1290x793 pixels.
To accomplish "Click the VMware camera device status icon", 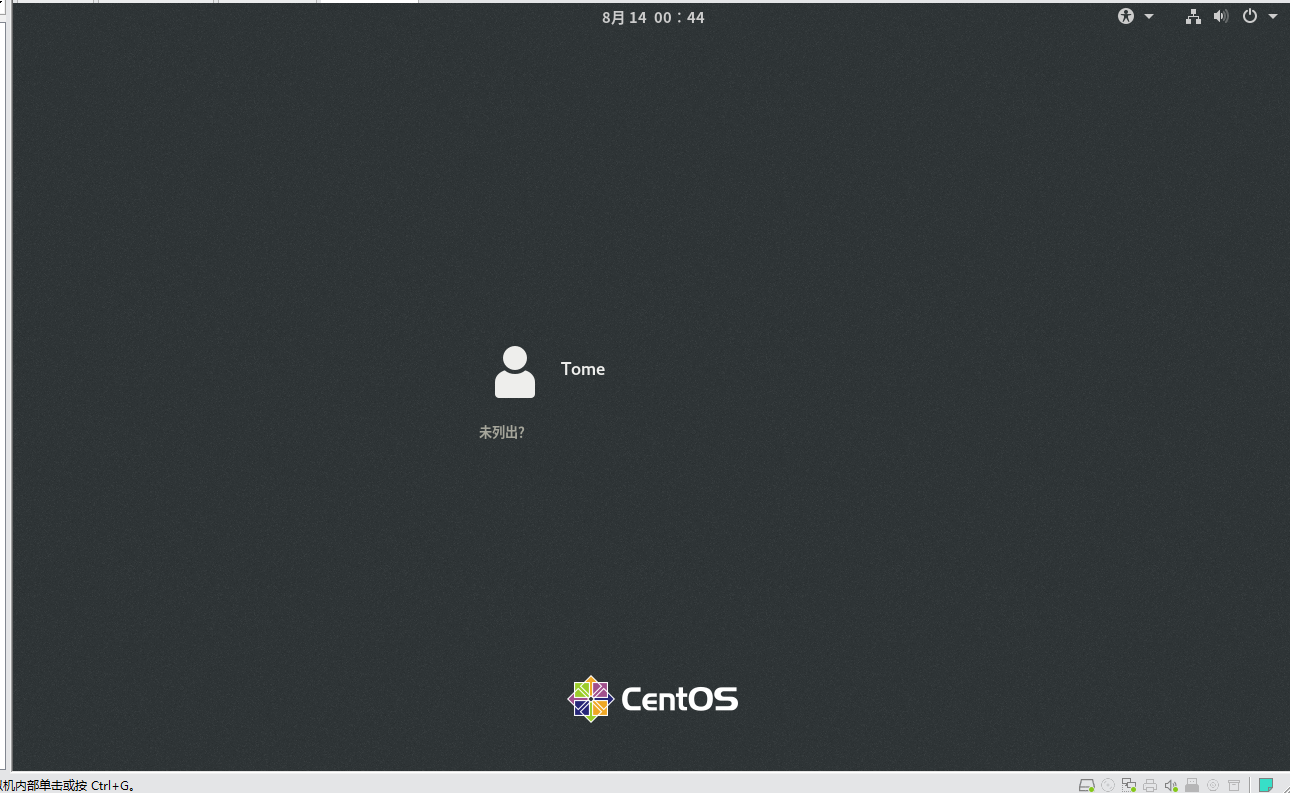I will tap(1213, 785).
